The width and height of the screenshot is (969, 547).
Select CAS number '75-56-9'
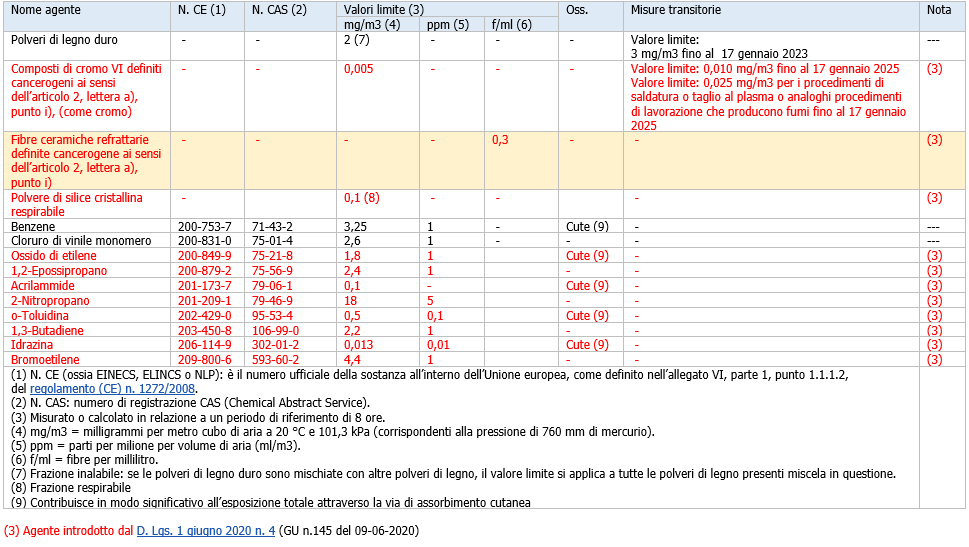(272, 271)
